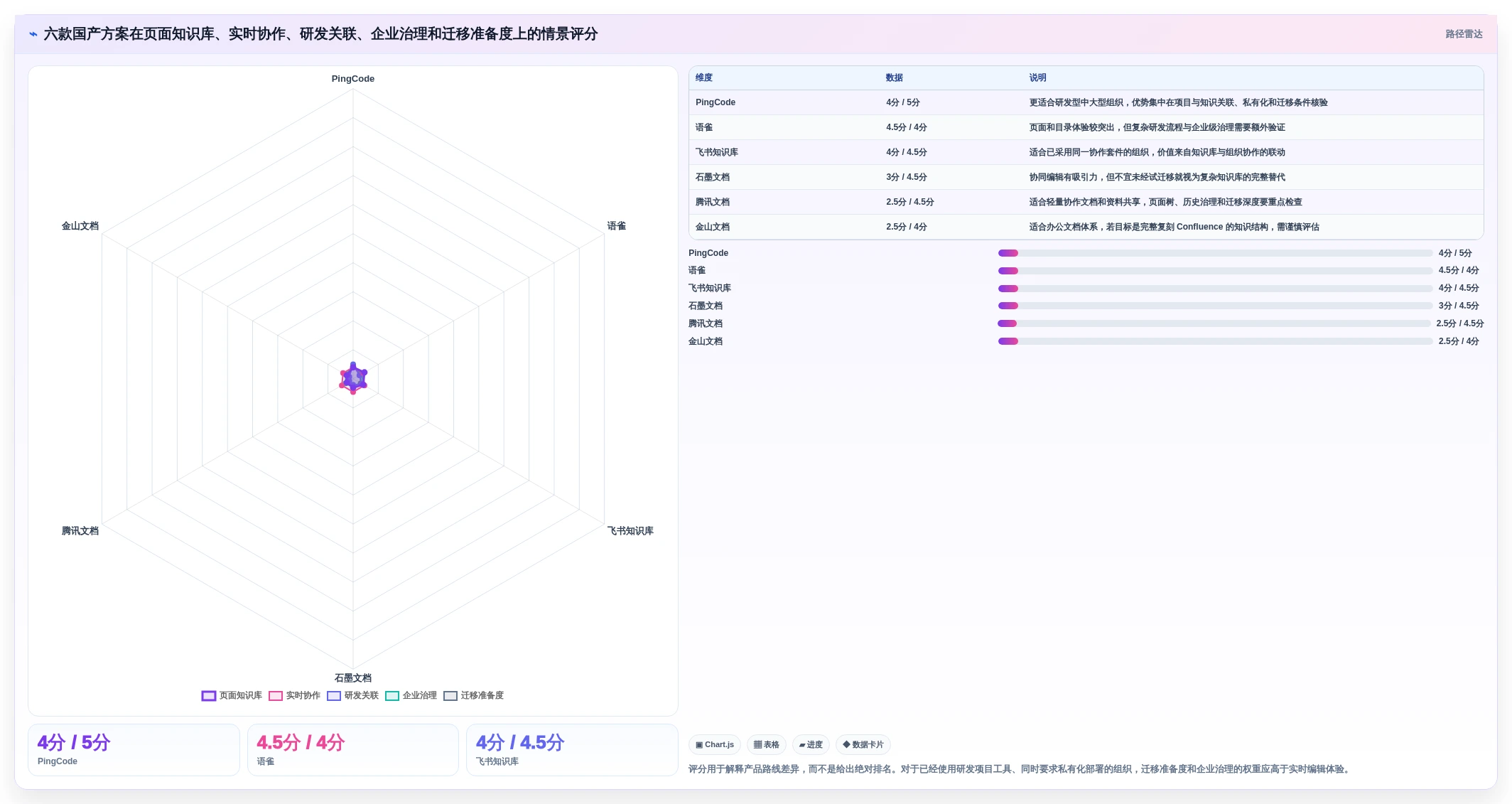The height and width of the screenshot is (804, 1512).
Task: Click the 说明 column header
Action: click(1038, 77)
